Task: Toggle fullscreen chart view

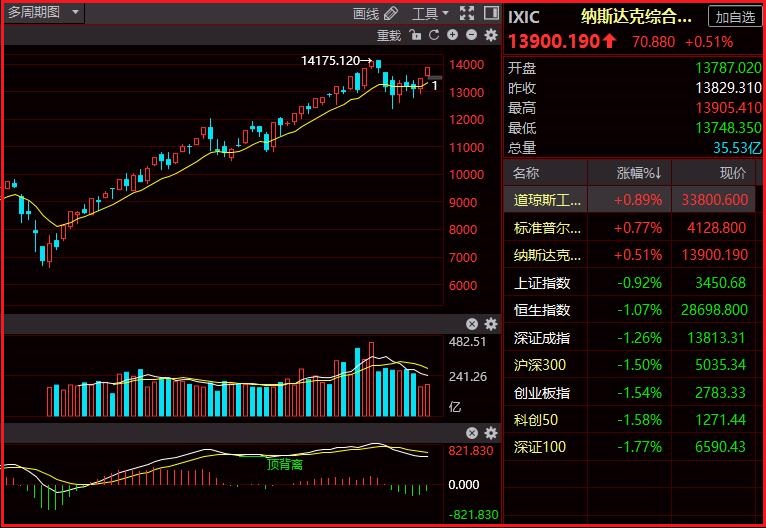Action: [x=467, y=13]
